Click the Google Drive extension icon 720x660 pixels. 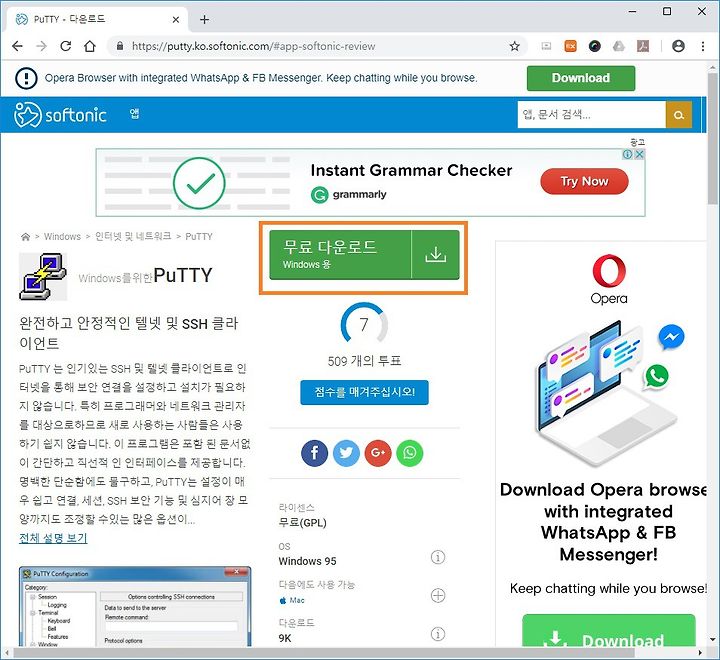click(x=619, y=46)
